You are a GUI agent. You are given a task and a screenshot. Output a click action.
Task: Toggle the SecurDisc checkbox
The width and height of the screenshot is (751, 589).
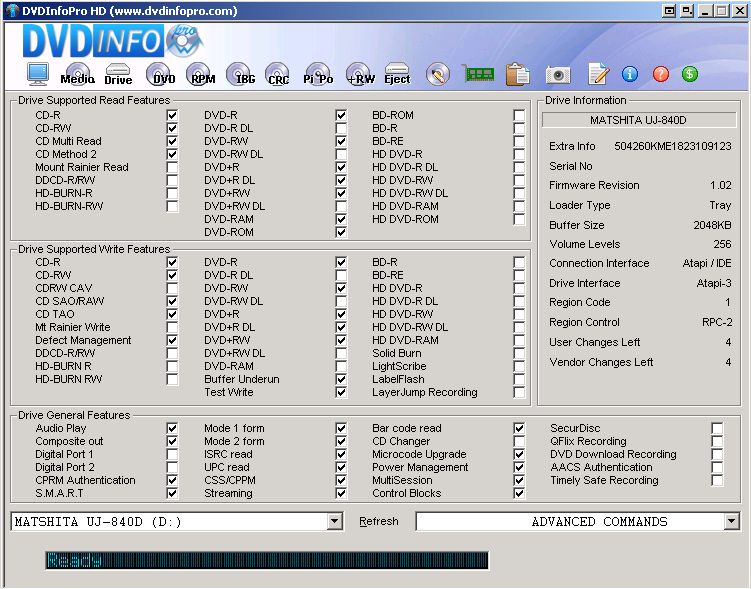(717, 428)
